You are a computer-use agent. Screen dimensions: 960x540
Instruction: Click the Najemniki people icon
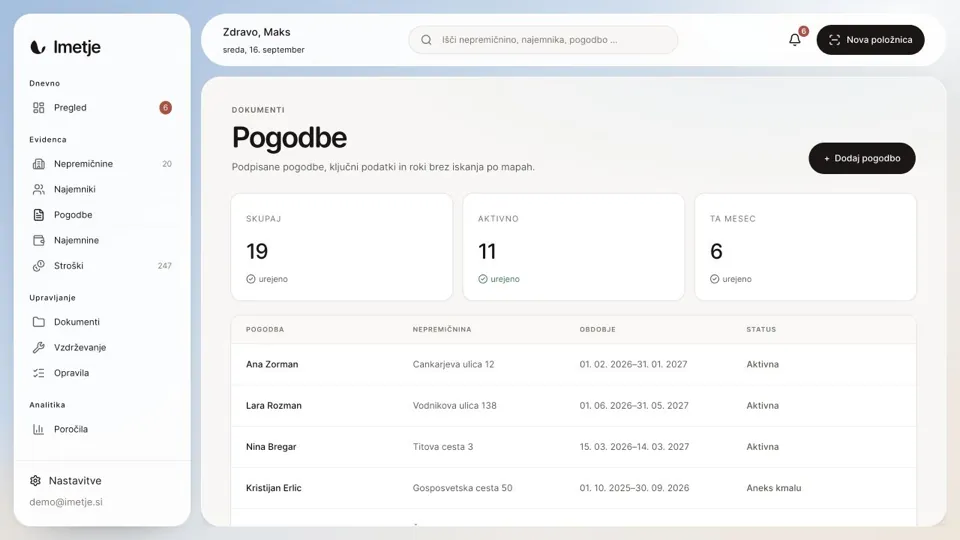[39, 189]
